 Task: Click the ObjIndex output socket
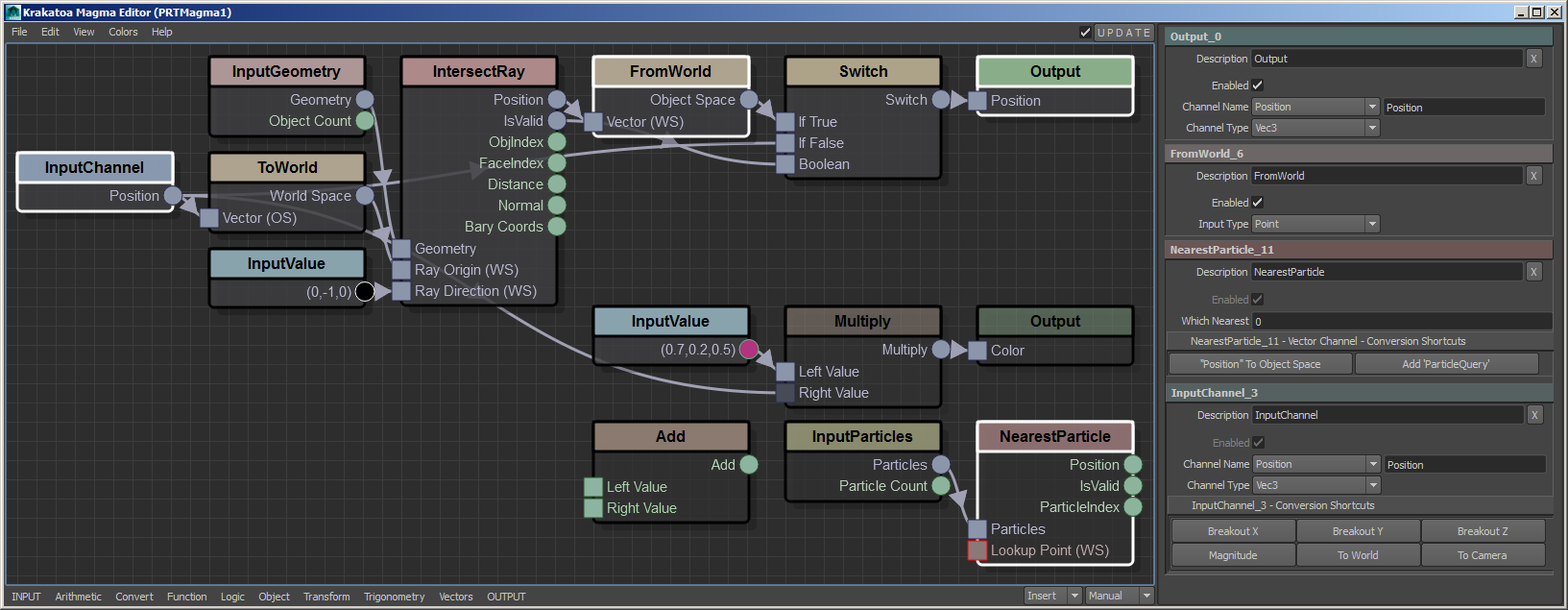[x=557, y=142]
